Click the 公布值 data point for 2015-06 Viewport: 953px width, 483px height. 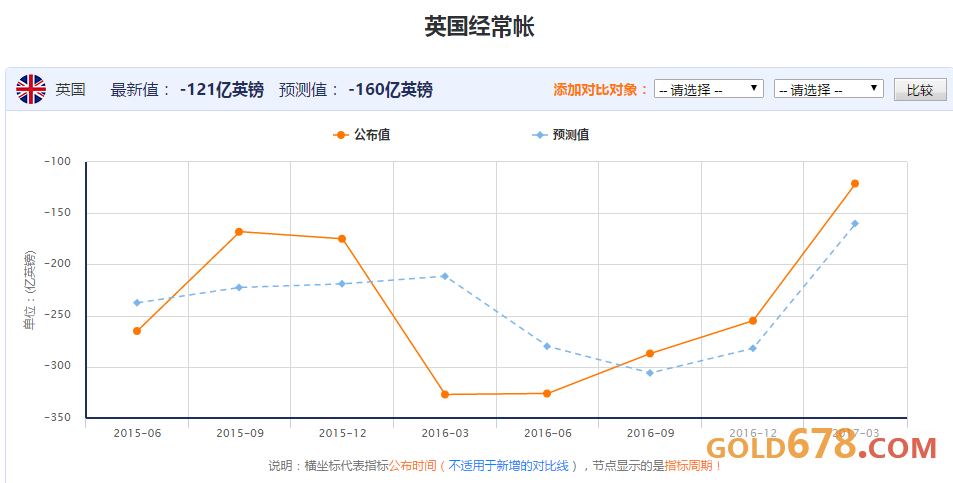137,331
